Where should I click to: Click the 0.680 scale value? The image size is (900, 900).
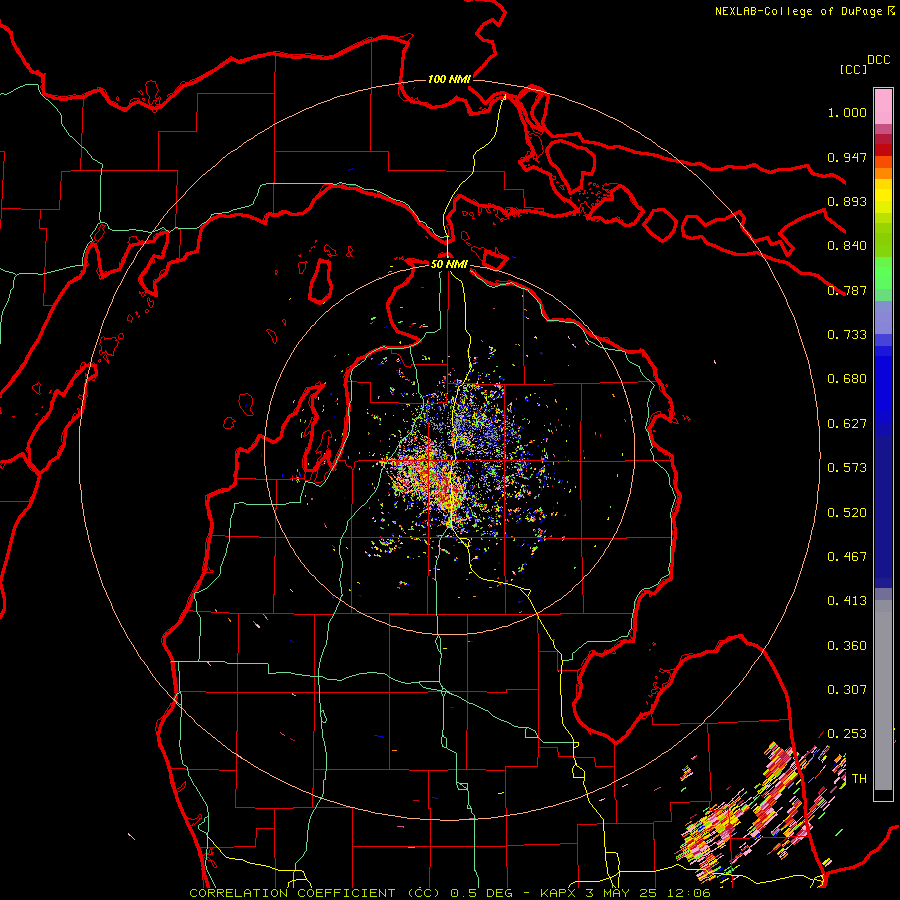click(847, 379)
